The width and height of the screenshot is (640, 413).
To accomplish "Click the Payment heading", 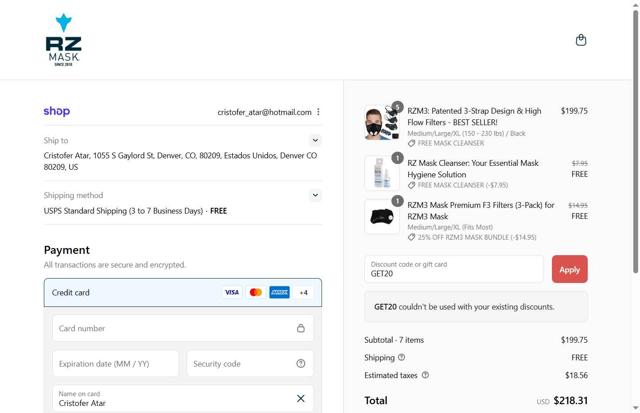I will pos(67,250).
